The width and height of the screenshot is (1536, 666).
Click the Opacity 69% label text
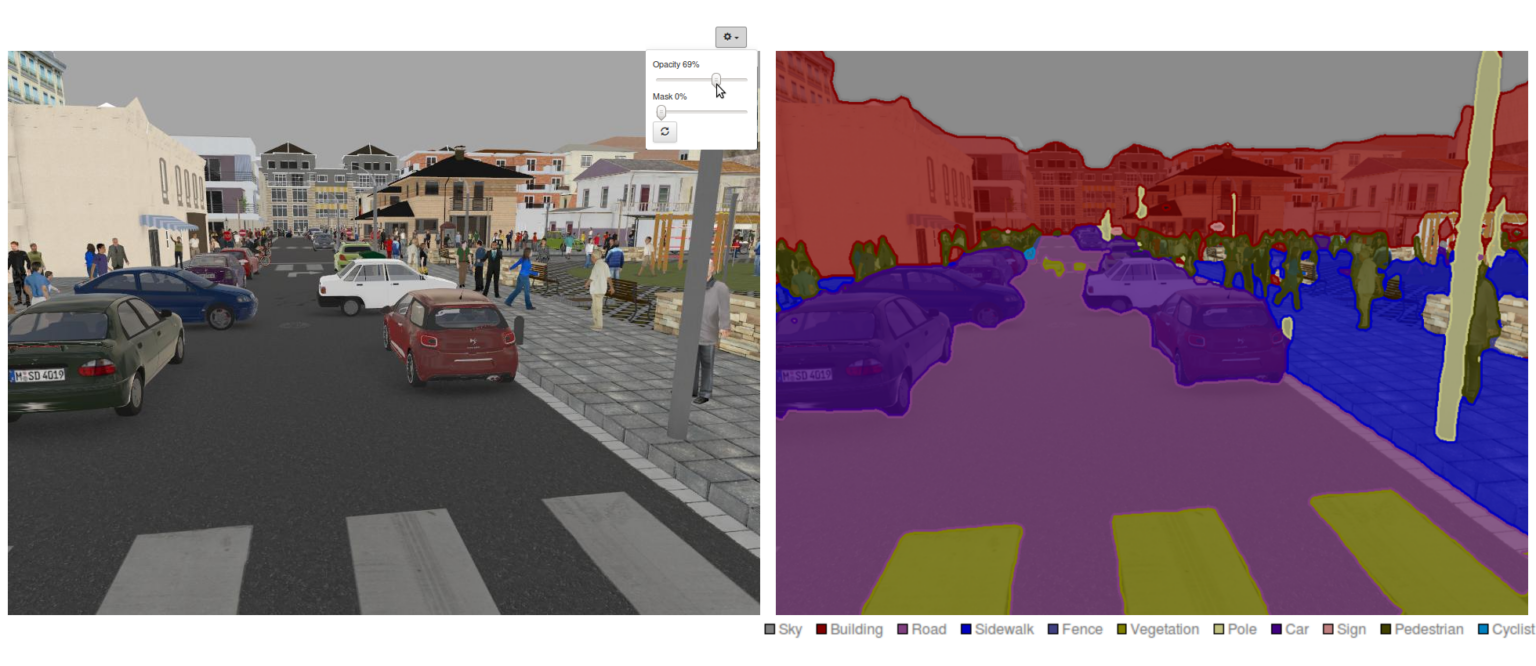pos(676,64)
